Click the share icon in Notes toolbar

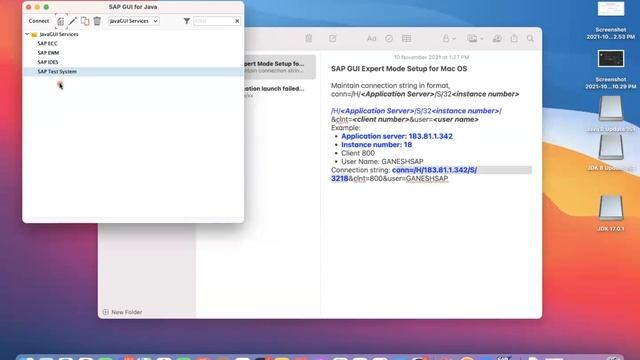click(x=514, y=38)
